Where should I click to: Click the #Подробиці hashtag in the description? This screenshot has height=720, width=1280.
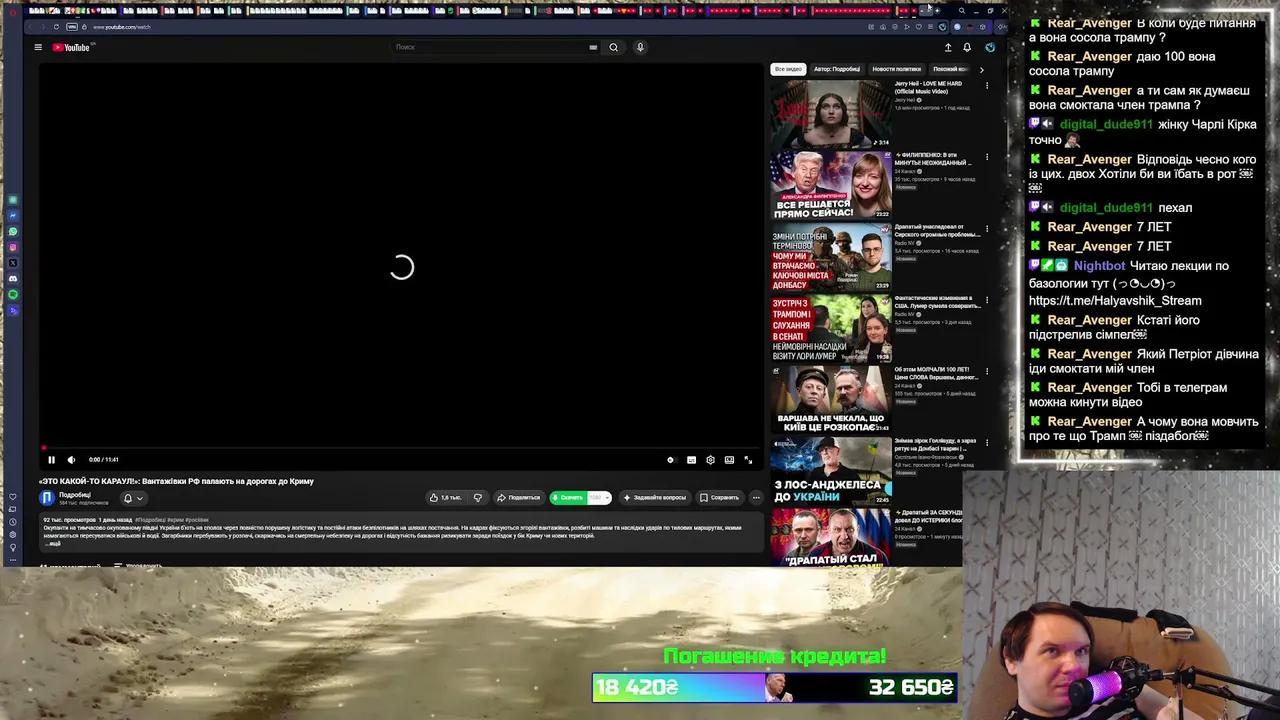pos(150,520)
